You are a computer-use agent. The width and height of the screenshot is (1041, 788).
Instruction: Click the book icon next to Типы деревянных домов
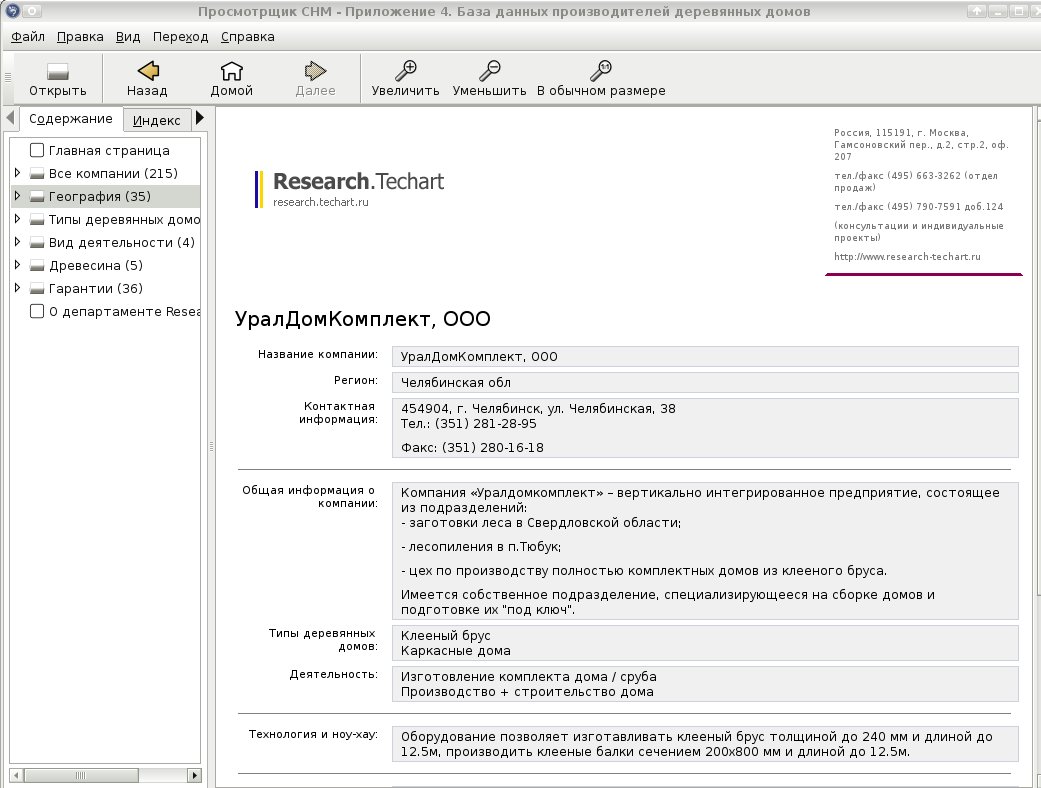click(x=37, y=220)
